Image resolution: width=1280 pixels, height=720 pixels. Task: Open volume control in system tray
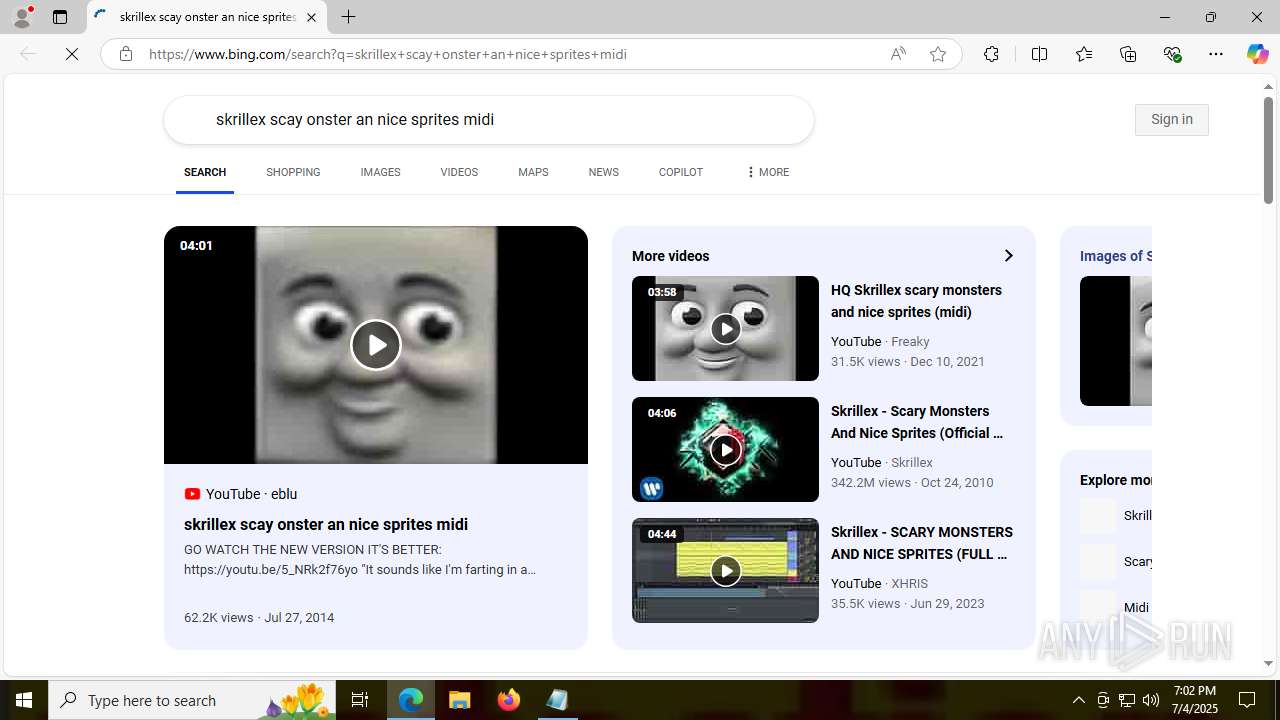coord(1151,700)
